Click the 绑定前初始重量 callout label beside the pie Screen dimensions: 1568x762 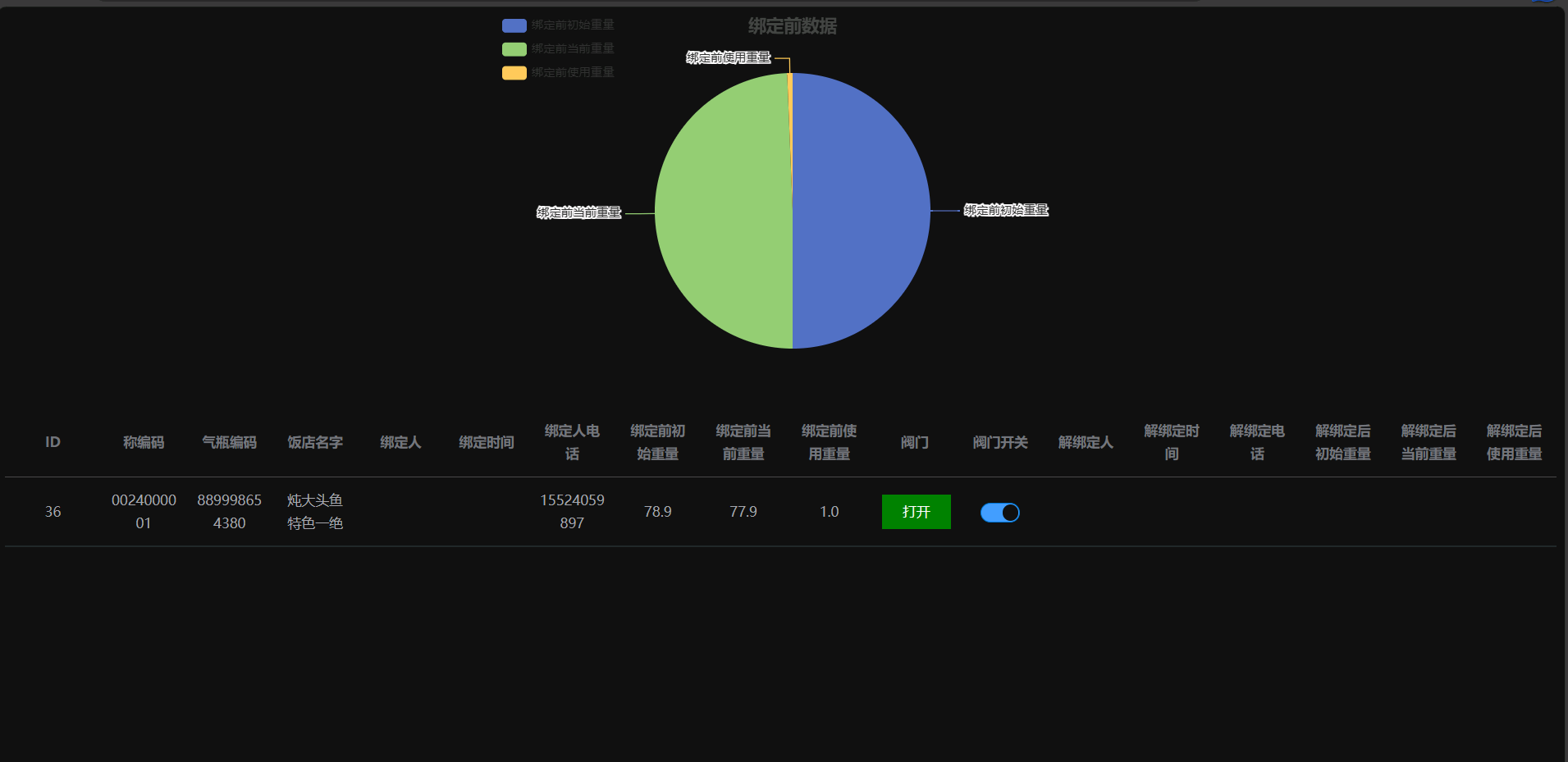[1006, 211]
